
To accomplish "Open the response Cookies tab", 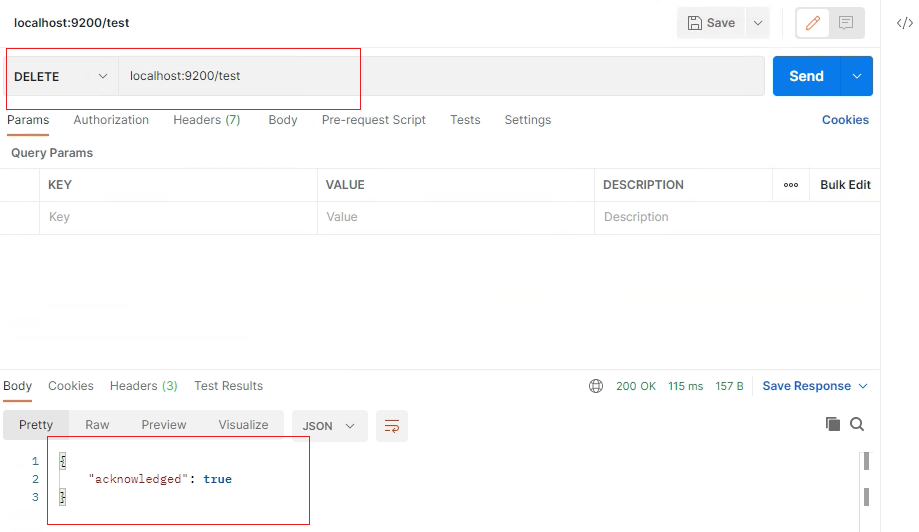I will click(70, 386).
